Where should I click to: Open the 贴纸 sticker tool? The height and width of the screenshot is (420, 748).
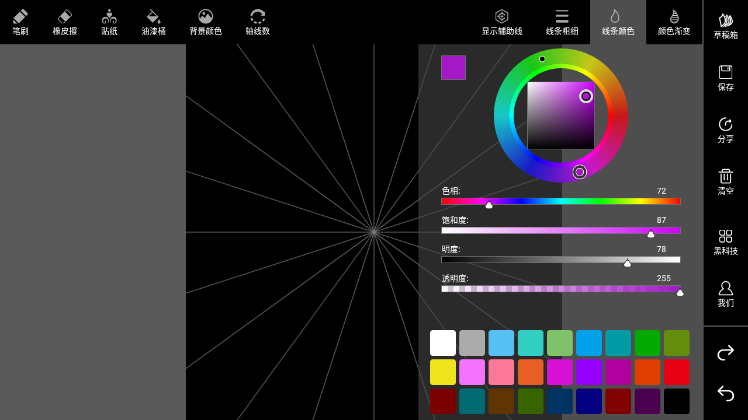[109, 22]
